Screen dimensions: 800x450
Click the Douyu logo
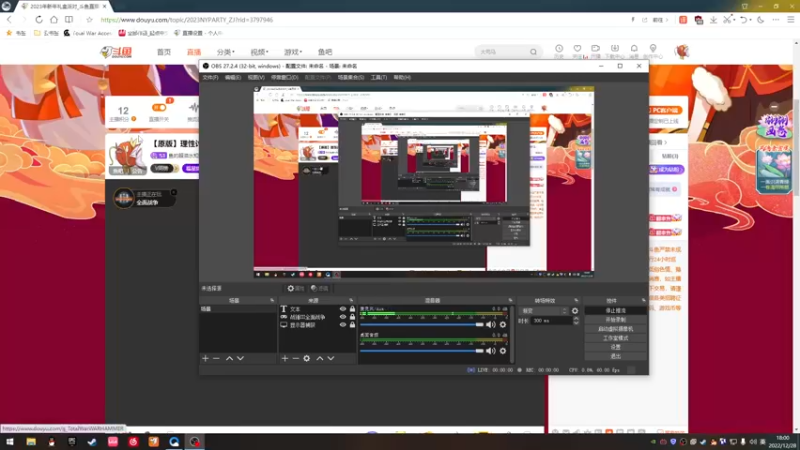pyautogui.click(x=116, y=52)
